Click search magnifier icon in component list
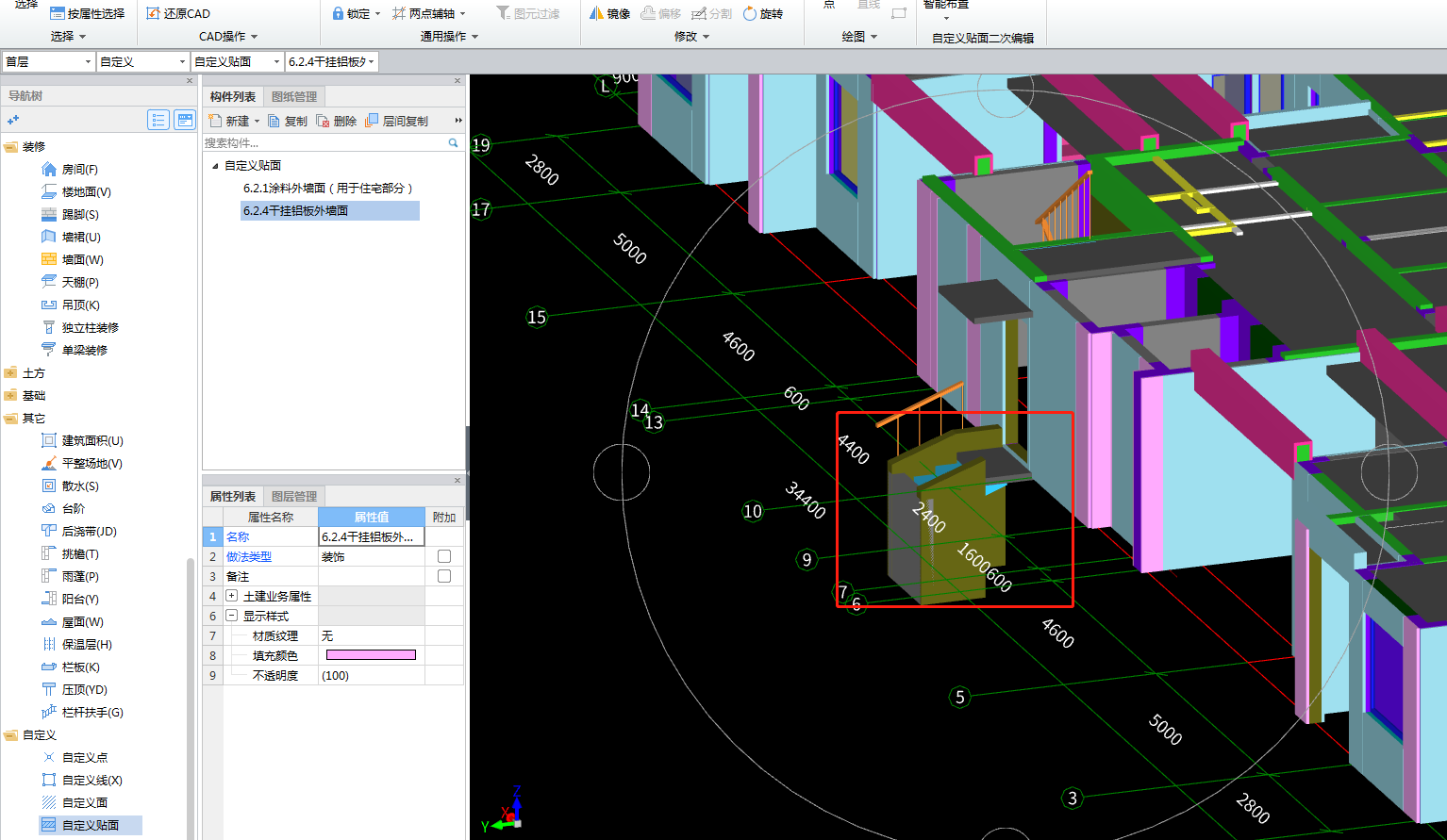 coord(453,143)
